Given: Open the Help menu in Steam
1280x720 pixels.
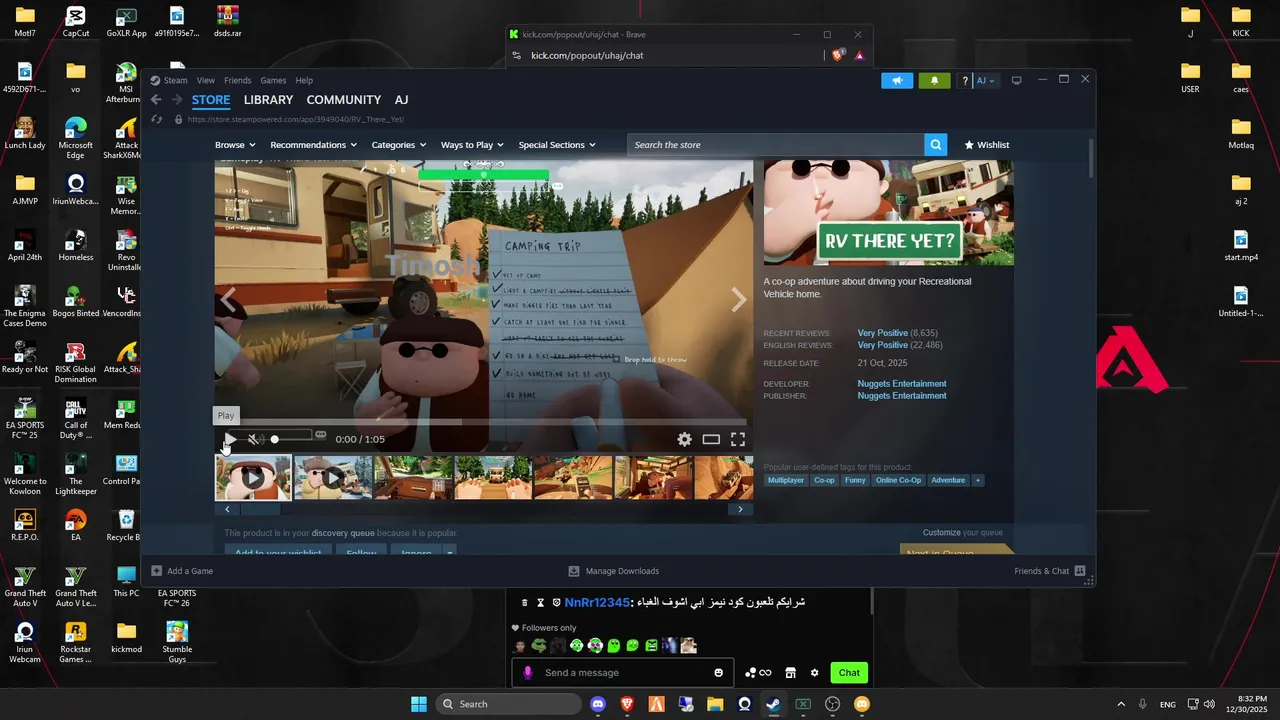Looking at the screenshot, I should [304, 80].
